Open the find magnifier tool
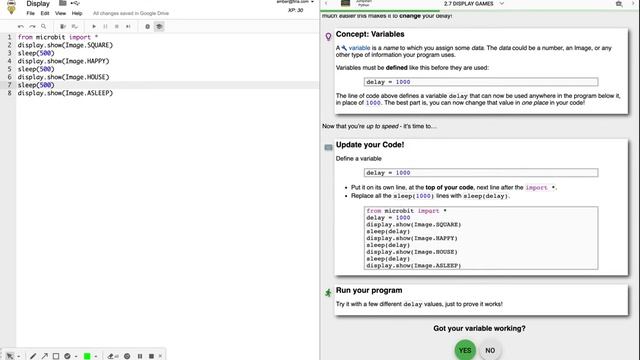This screenshot has width=640, height=360. pyautogui.click(x=44, y=27)
